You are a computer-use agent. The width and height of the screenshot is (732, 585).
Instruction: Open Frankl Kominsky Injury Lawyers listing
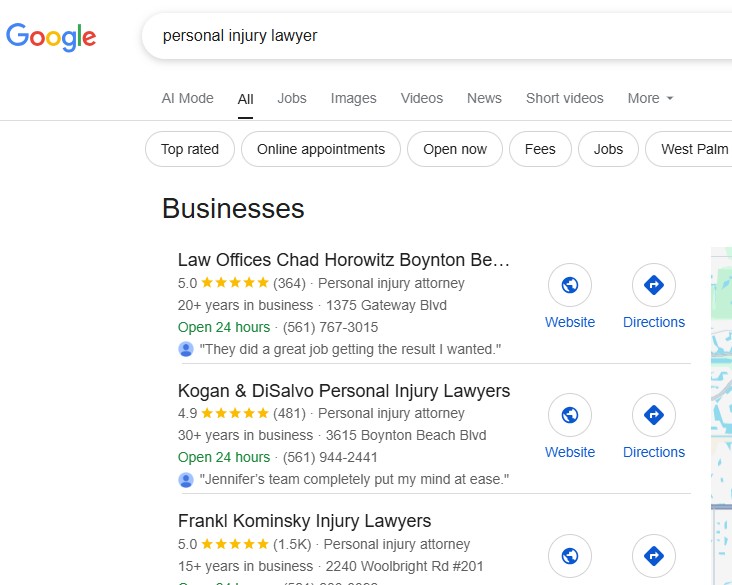click(x=304, y=521)
